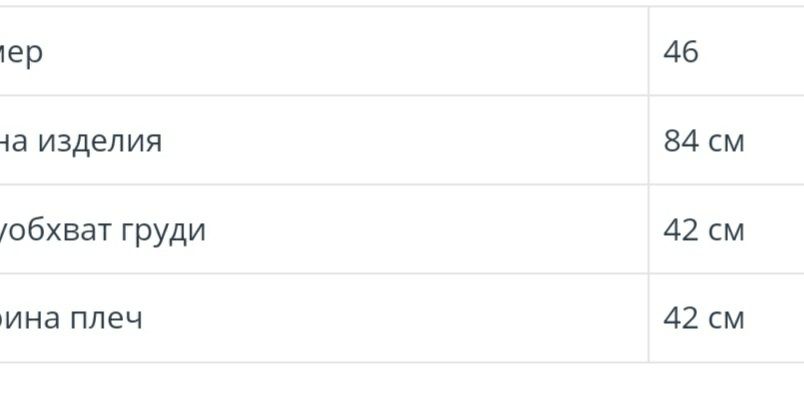The image size is (804, 413).
Task: Click the number 42 in the 'плеч' row
Action: pyautogui.click(x=680, y=319)
